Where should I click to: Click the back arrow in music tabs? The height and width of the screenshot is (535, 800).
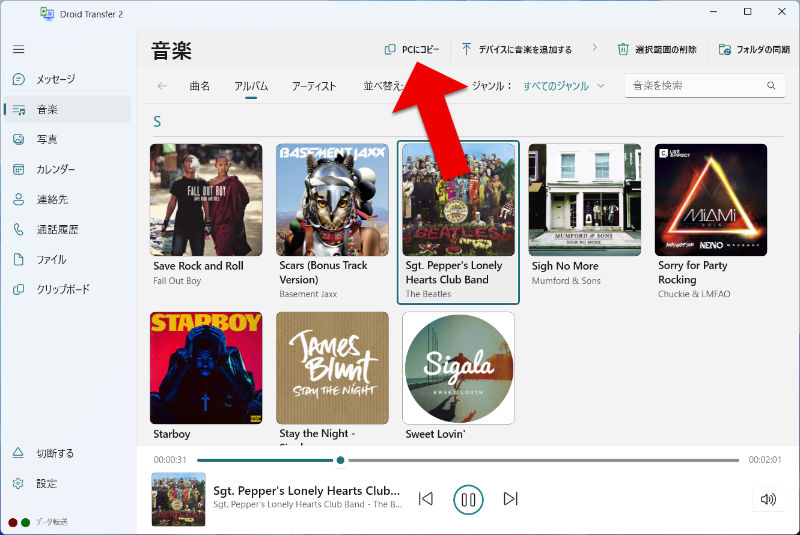[162, 86]
